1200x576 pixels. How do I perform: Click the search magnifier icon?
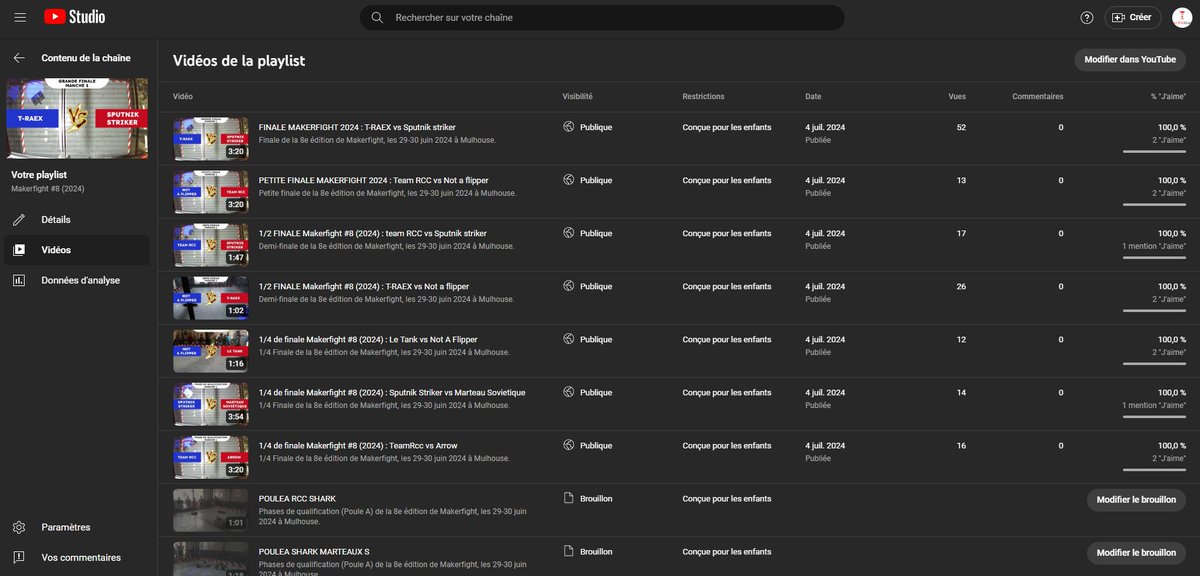point(377,17)
